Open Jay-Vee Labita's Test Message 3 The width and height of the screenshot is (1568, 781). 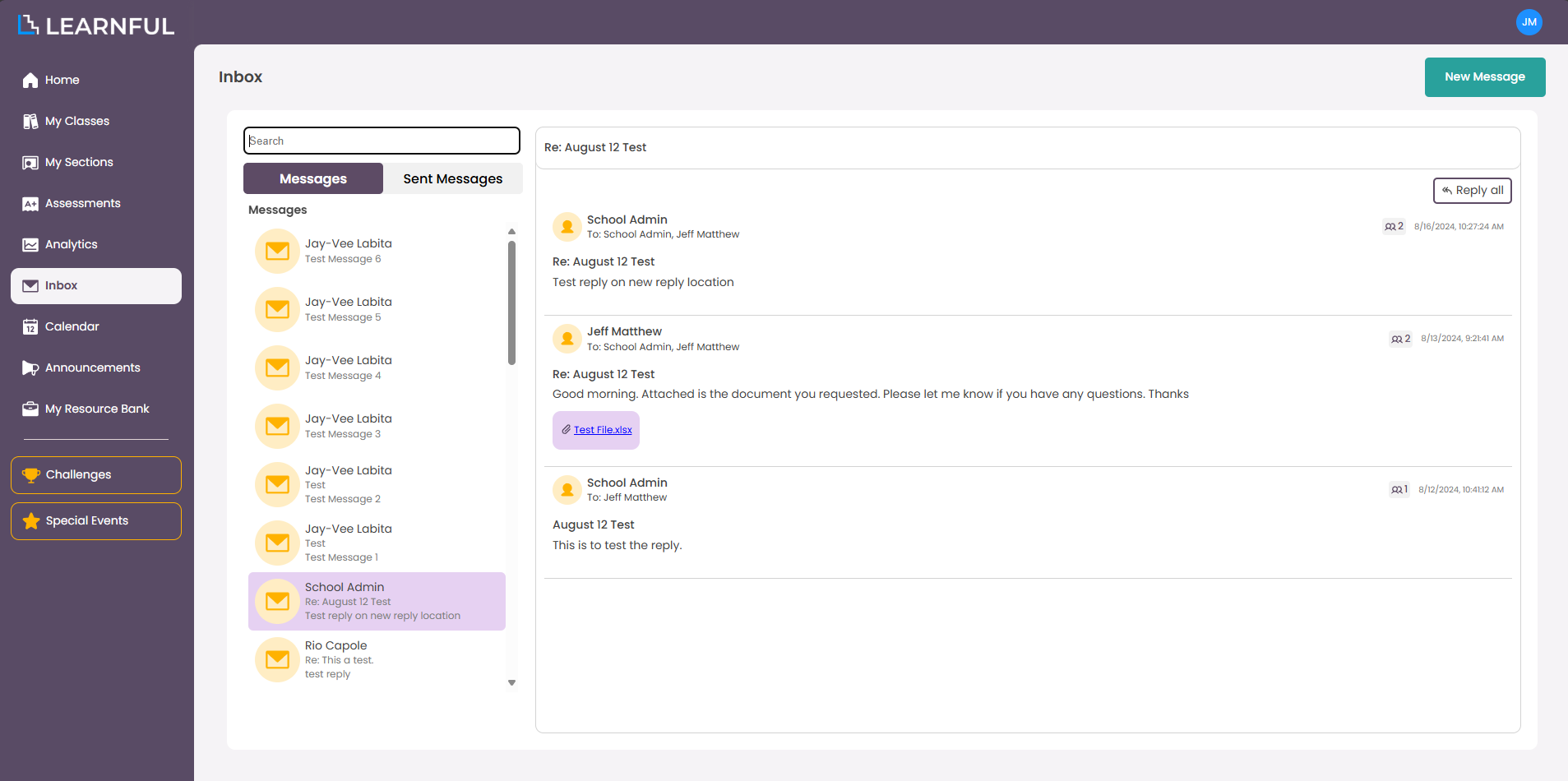pyautogui.click(x=377, y=426)
